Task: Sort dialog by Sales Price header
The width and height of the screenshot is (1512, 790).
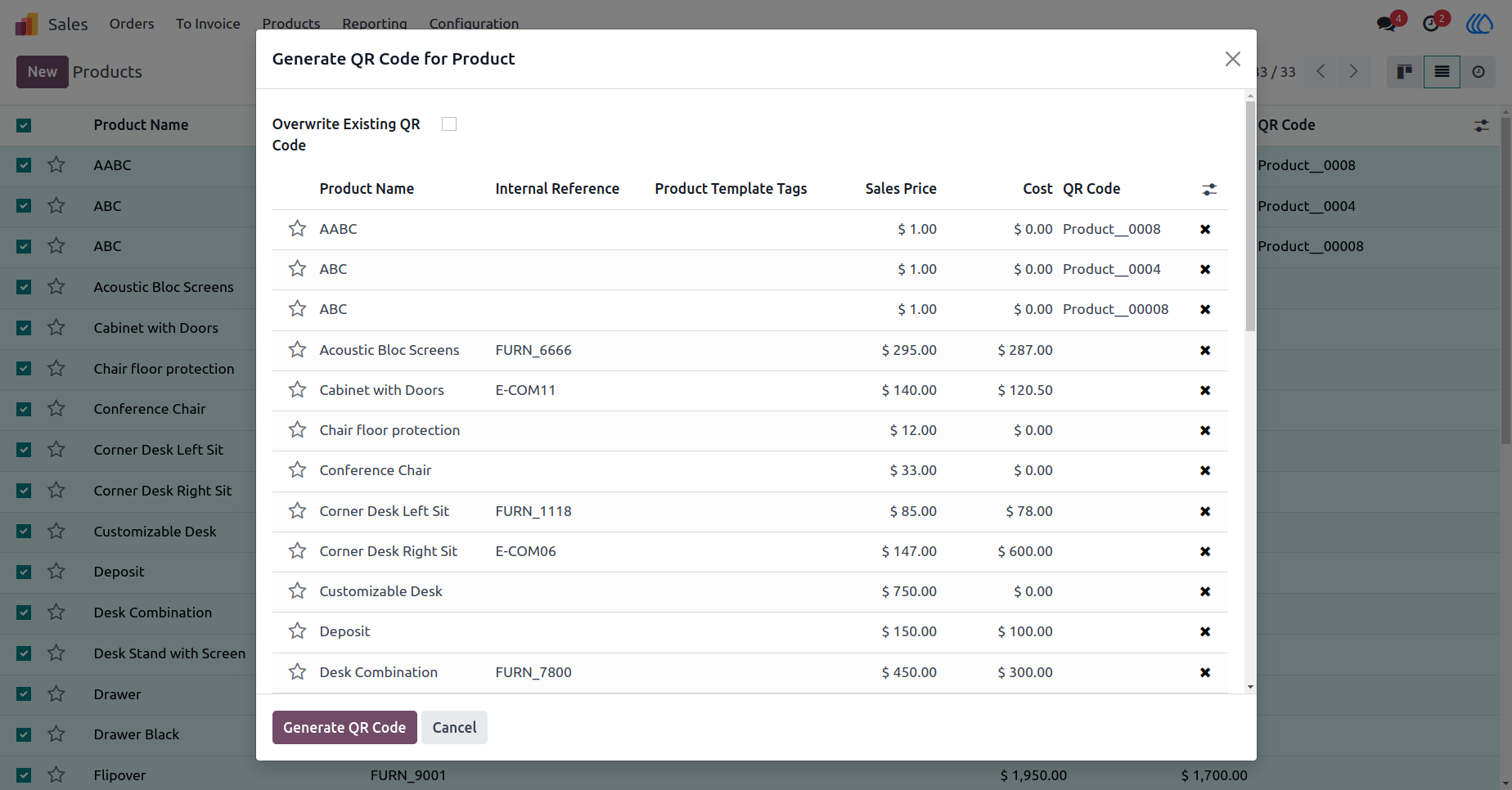Action: tap(901, 189)
